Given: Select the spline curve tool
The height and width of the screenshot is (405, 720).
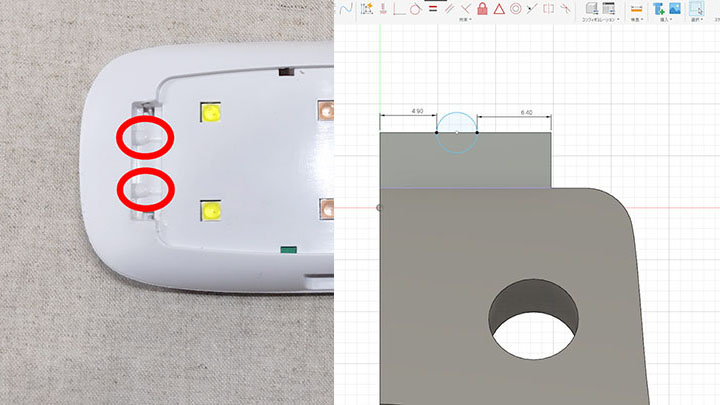Looking at the screenshot, I should (346, 9).
